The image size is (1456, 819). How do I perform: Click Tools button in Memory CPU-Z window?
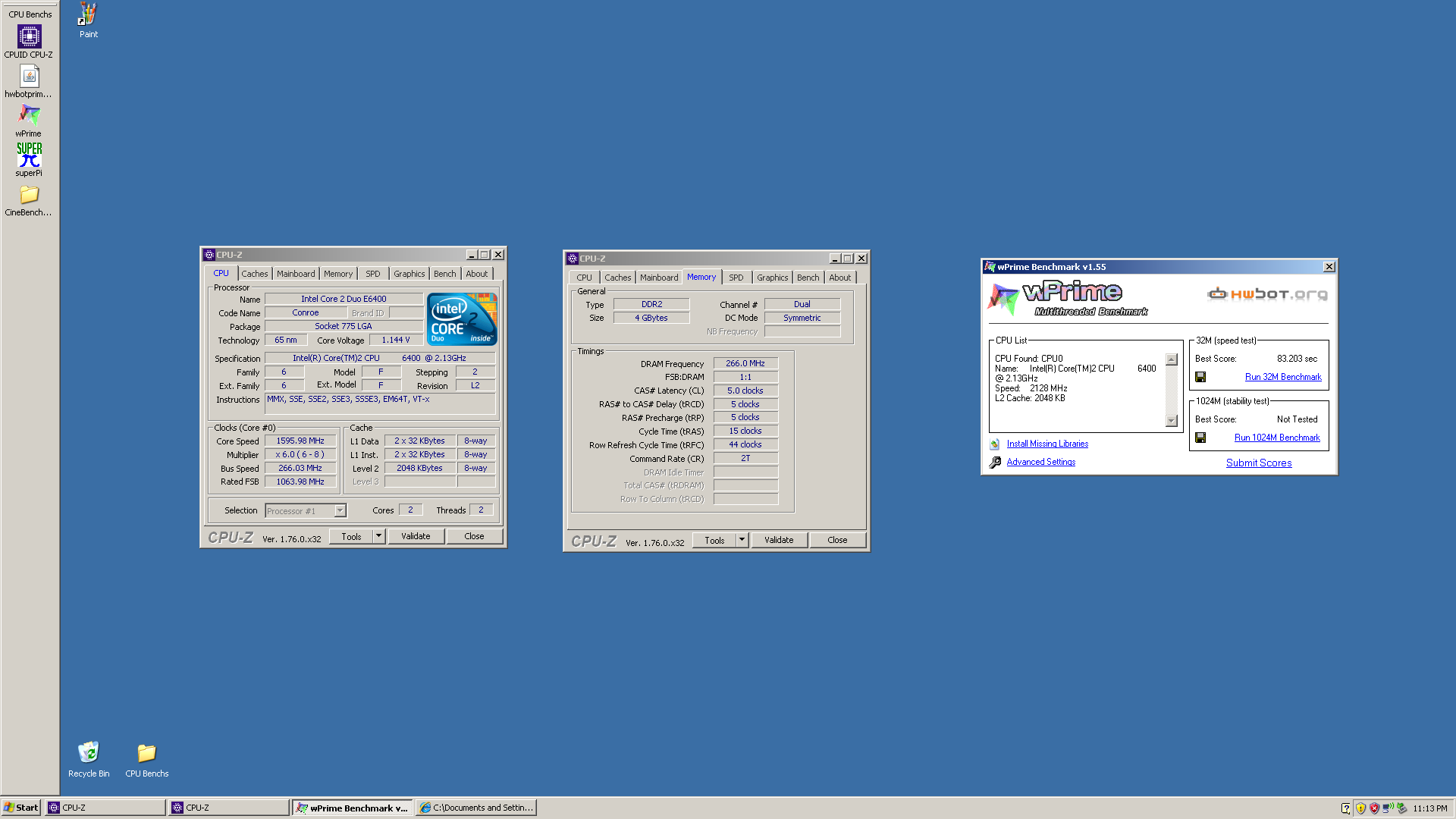[x=714, y=540]
